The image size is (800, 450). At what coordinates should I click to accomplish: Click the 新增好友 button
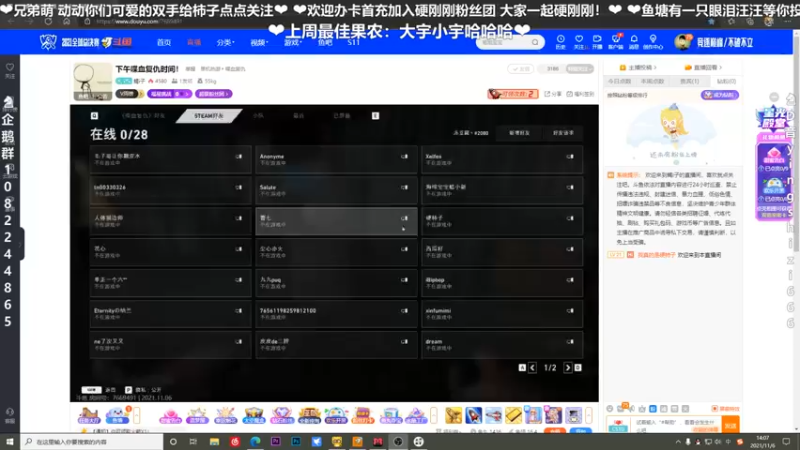519,133
